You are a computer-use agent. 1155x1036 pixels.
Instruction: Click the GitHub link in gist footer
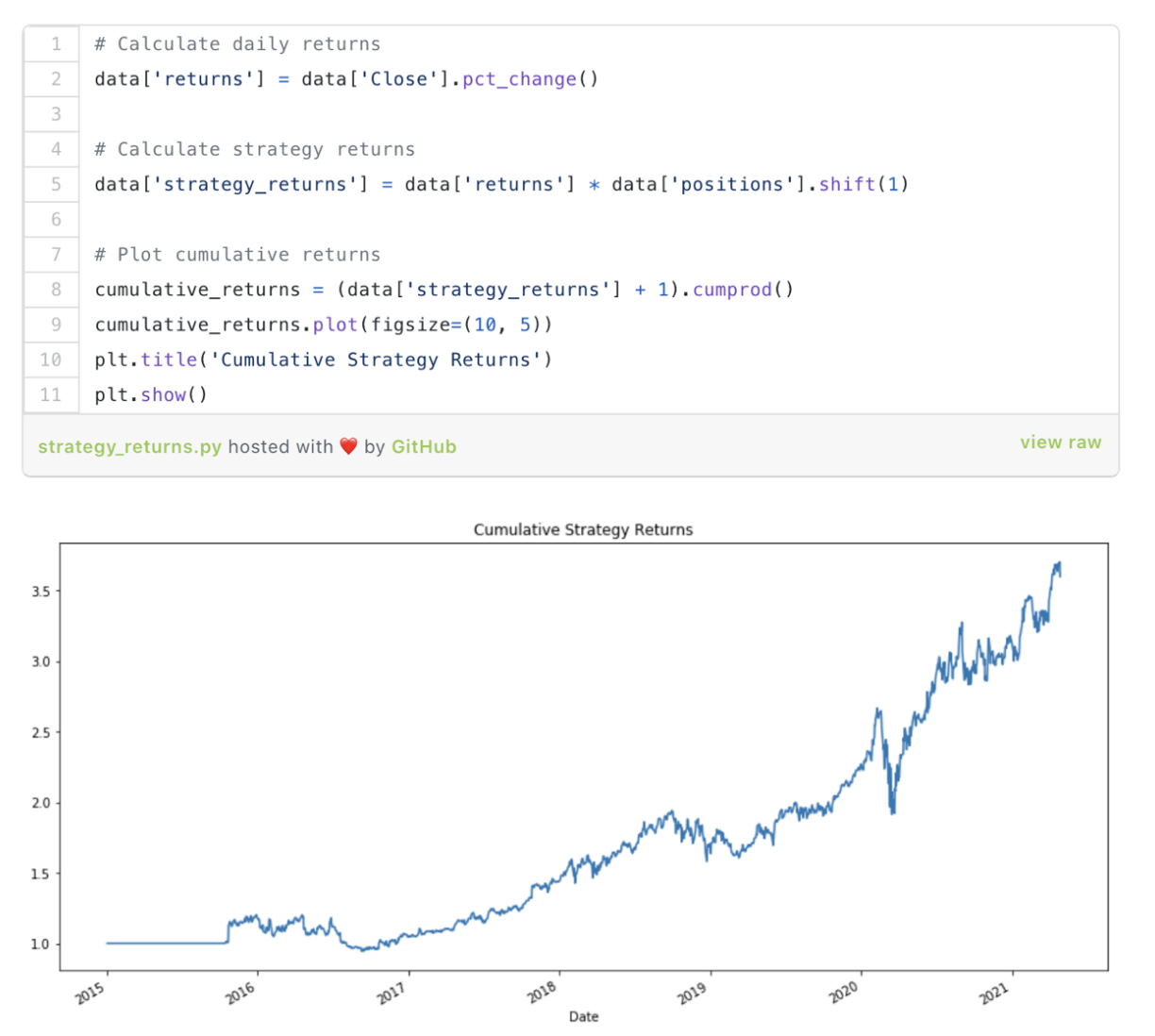pyautogui.click(x=424, y=446)
